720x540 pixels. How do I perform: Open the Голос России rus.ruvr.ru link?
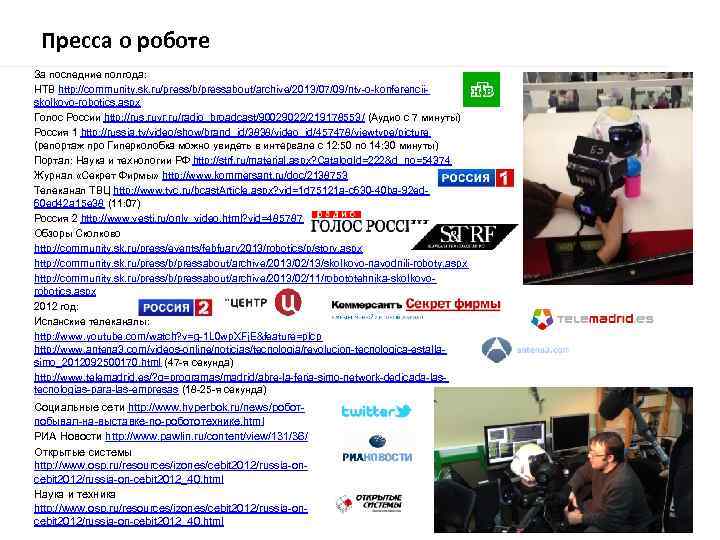(234, 118)
